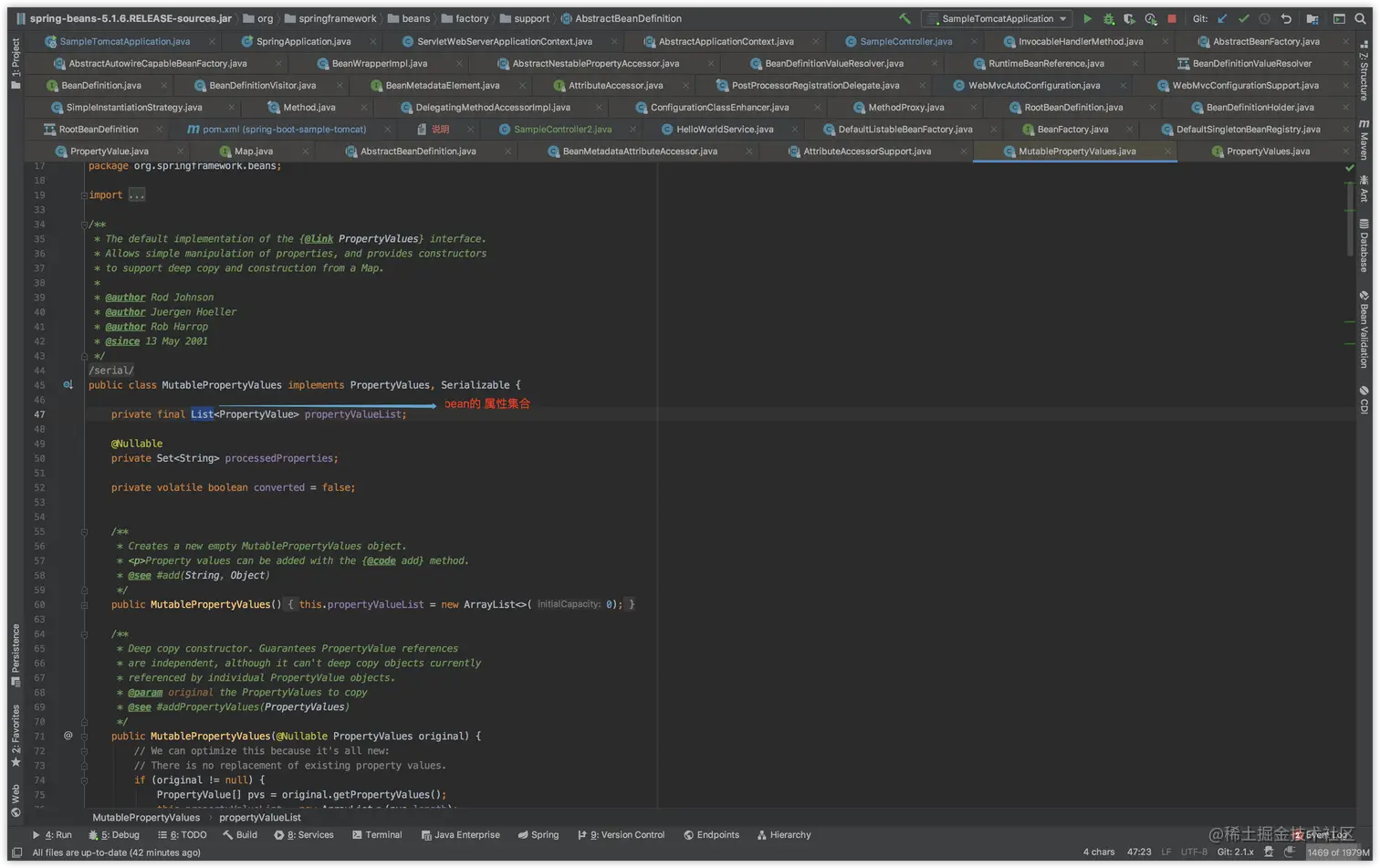Click the factory folder in the breadcrumb path
Viewport: 1380px width, 868px height.
click(465, 18)
